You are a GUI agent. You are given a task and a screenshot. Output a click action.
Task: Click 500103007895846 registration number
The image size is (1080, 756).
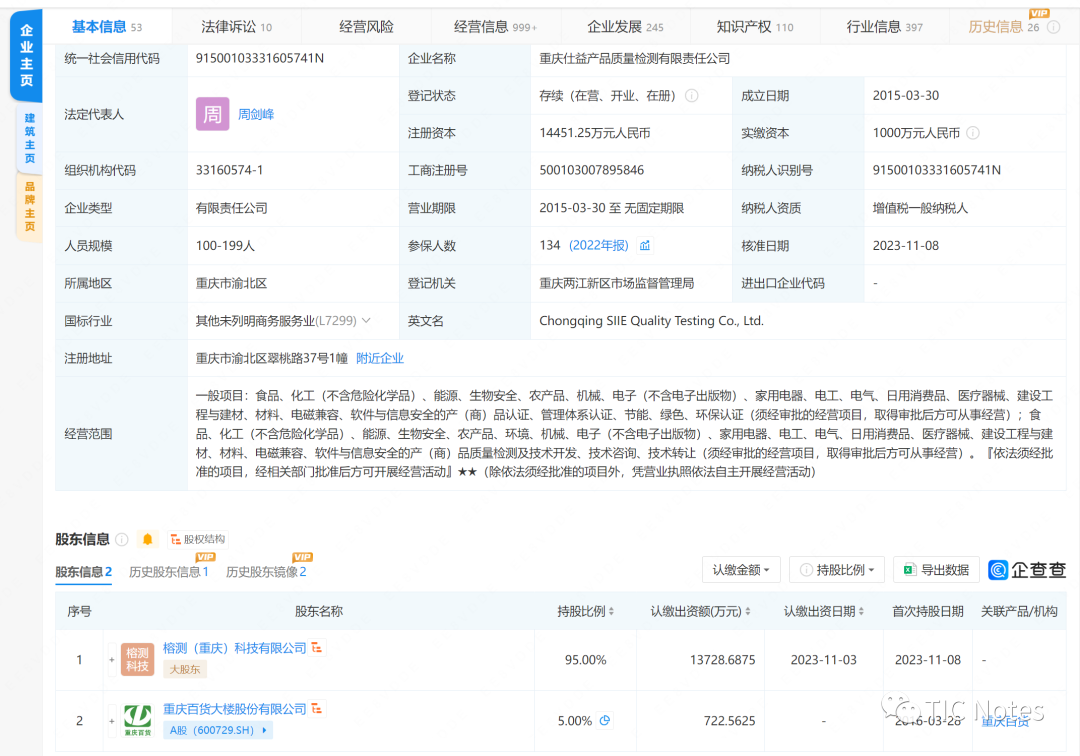click(x=592, y=170)
